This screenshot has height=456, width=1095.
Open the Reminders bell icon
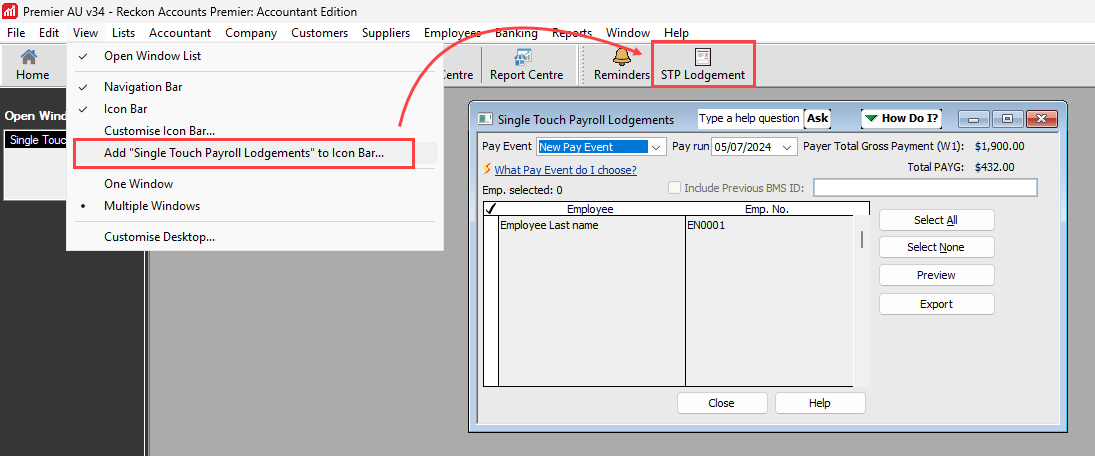tap(622, 65)
